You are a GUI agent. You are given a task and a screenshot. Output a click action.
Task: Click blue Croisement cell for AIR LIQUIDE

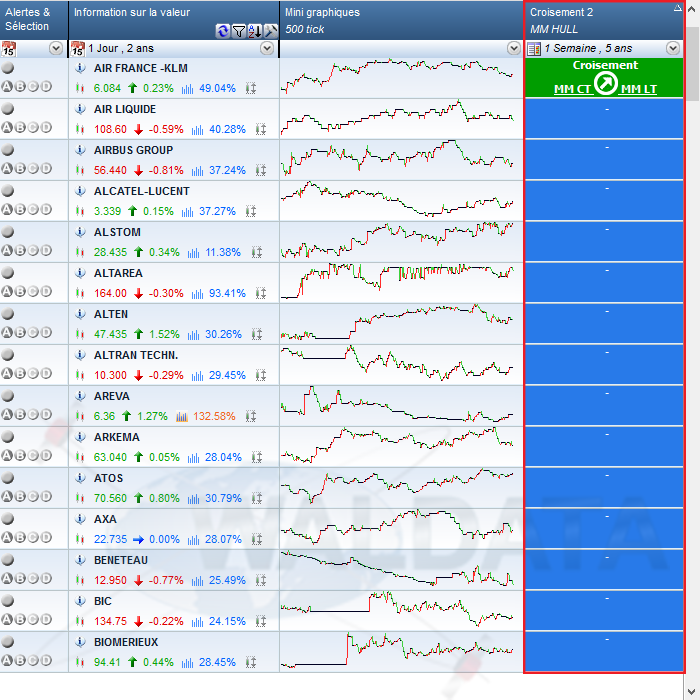pyautogui.click(x=604, y=119)
